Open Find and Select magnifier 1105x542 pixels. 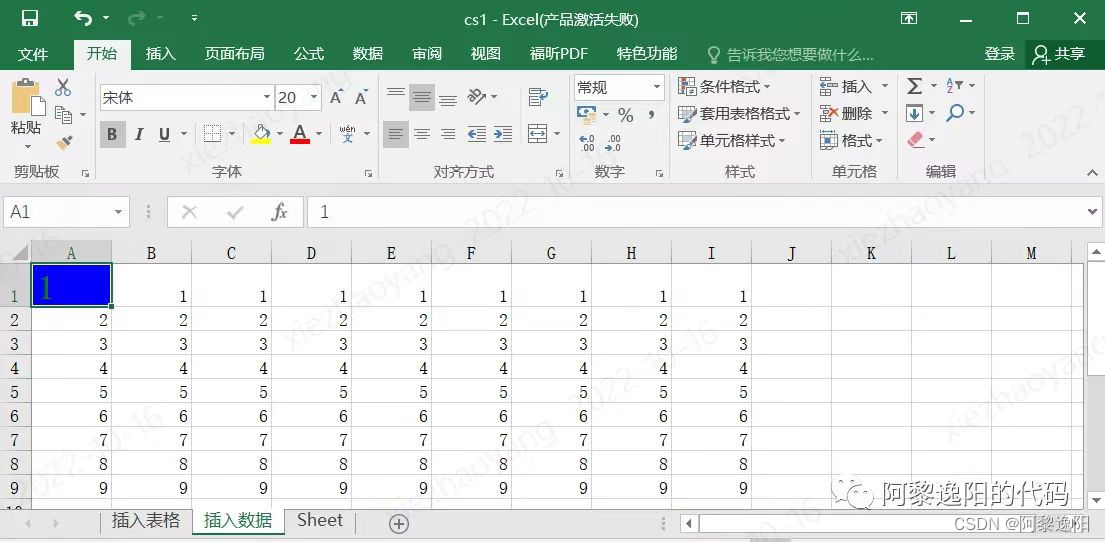pyautogui.click(x=961, y=113)
